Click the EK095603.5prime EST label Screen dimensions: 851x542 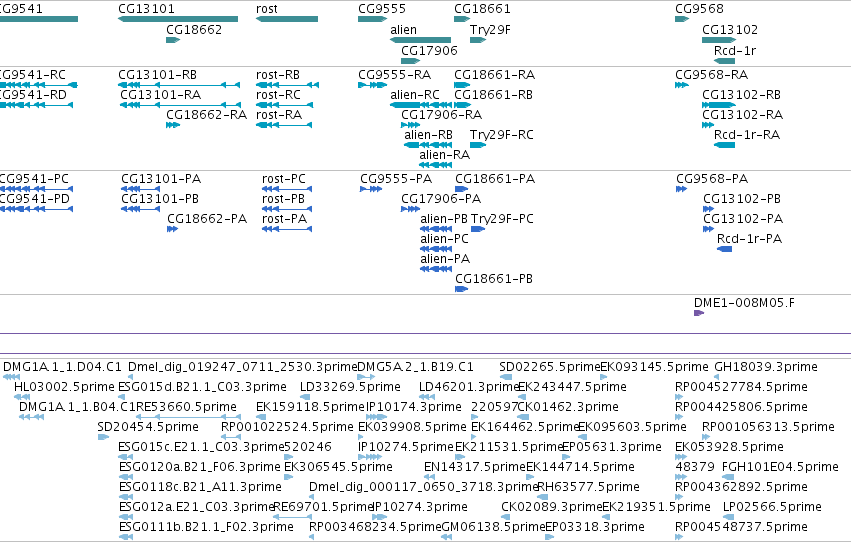point(632,427)
